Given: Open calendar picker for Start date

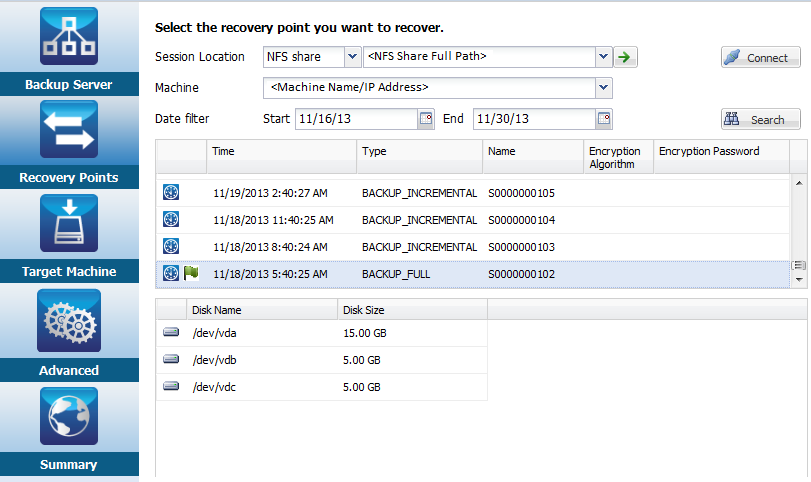Looking at the screenshot, I should pyautogui.click(x=426, y=119).
